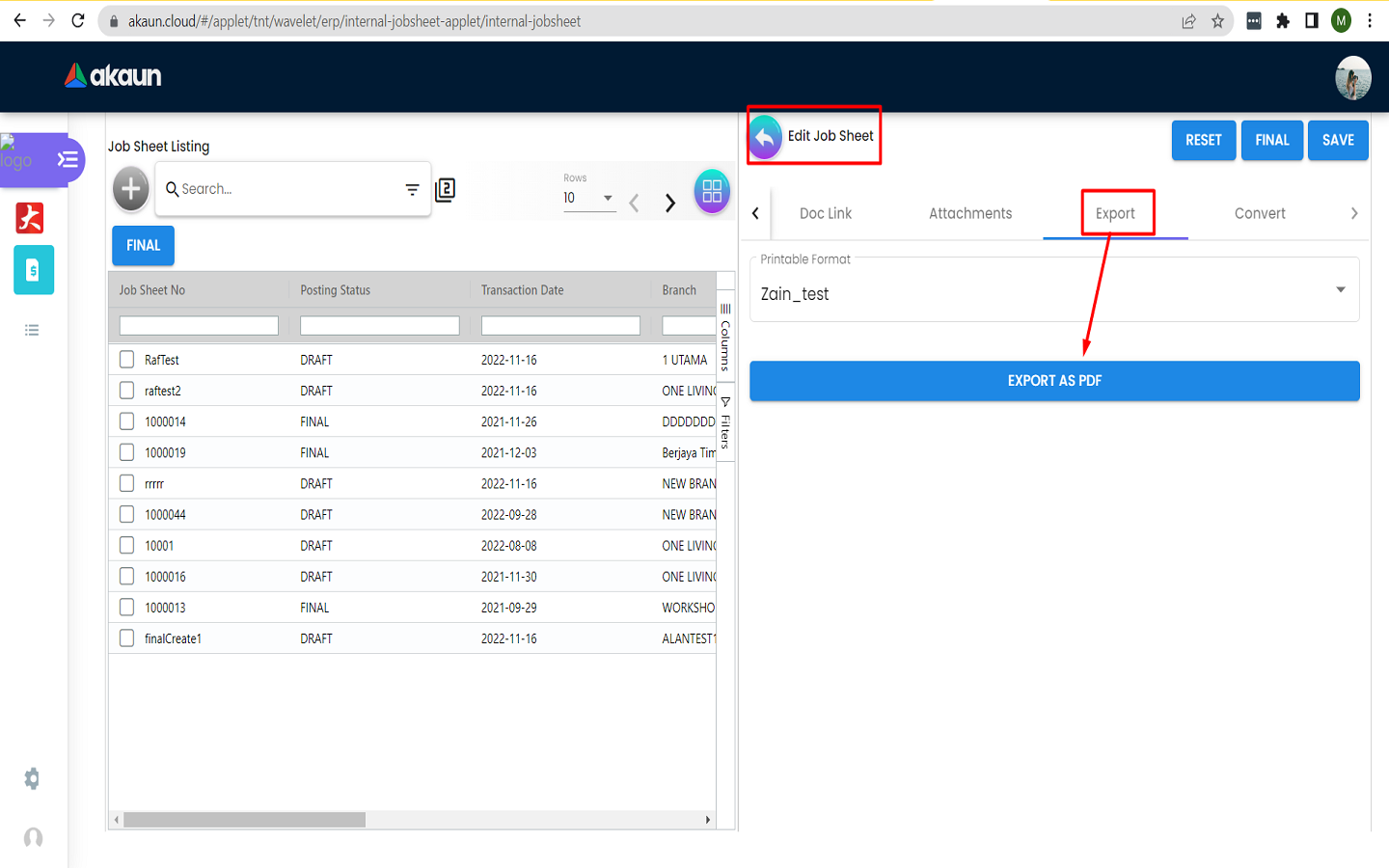Click the back arrow beside Edit Job Sheet
Image resolution: width=1389 pixels, height=868 pixels.
(766, 137)
